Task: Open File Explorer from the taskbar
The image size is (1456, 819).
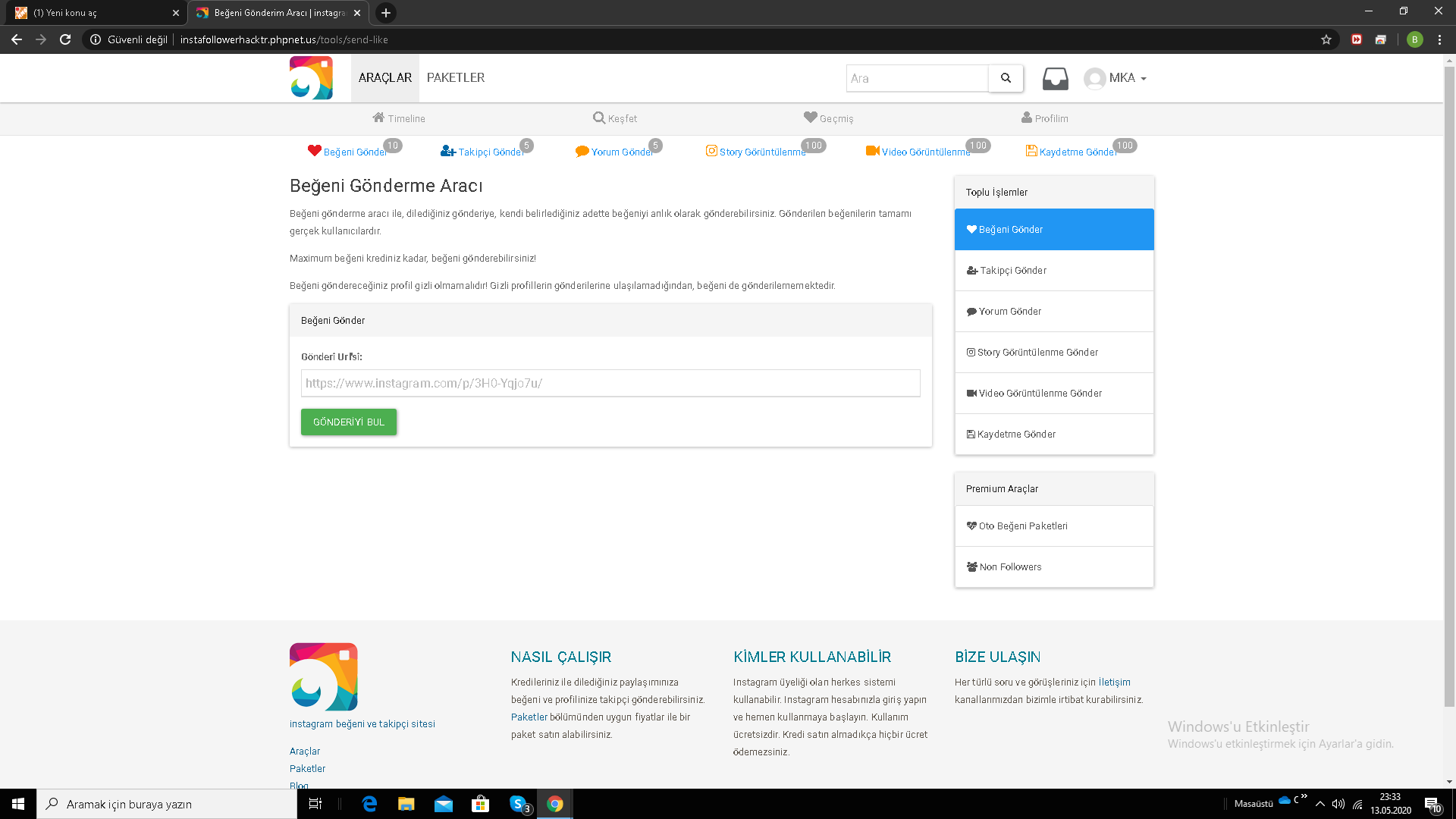Action: click(406, 804)
